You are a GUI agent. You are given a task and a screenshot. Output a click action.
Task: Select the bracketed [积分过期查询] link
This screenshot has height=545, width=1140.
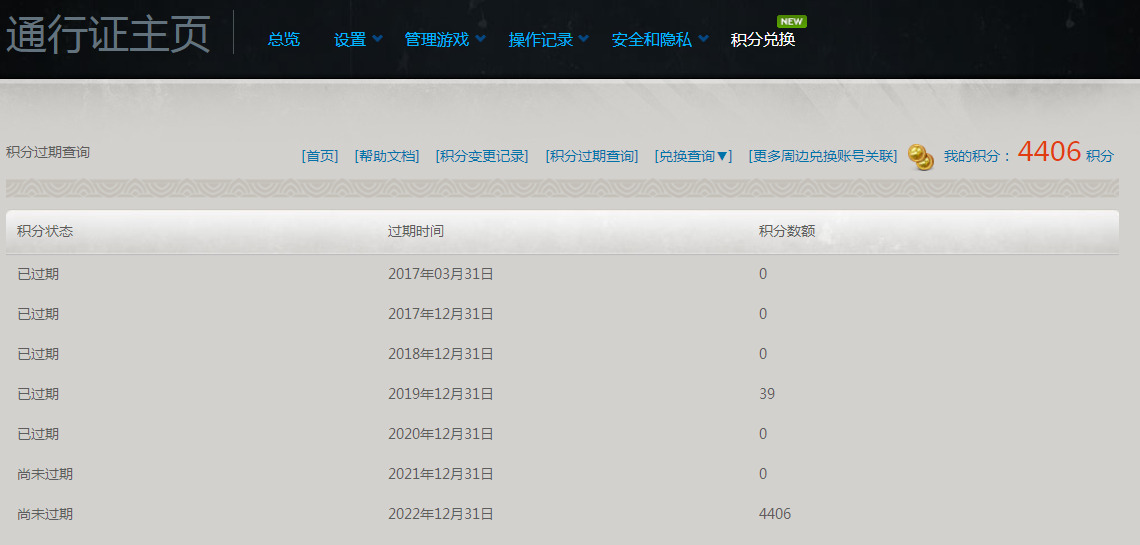[x=592, y=156]
